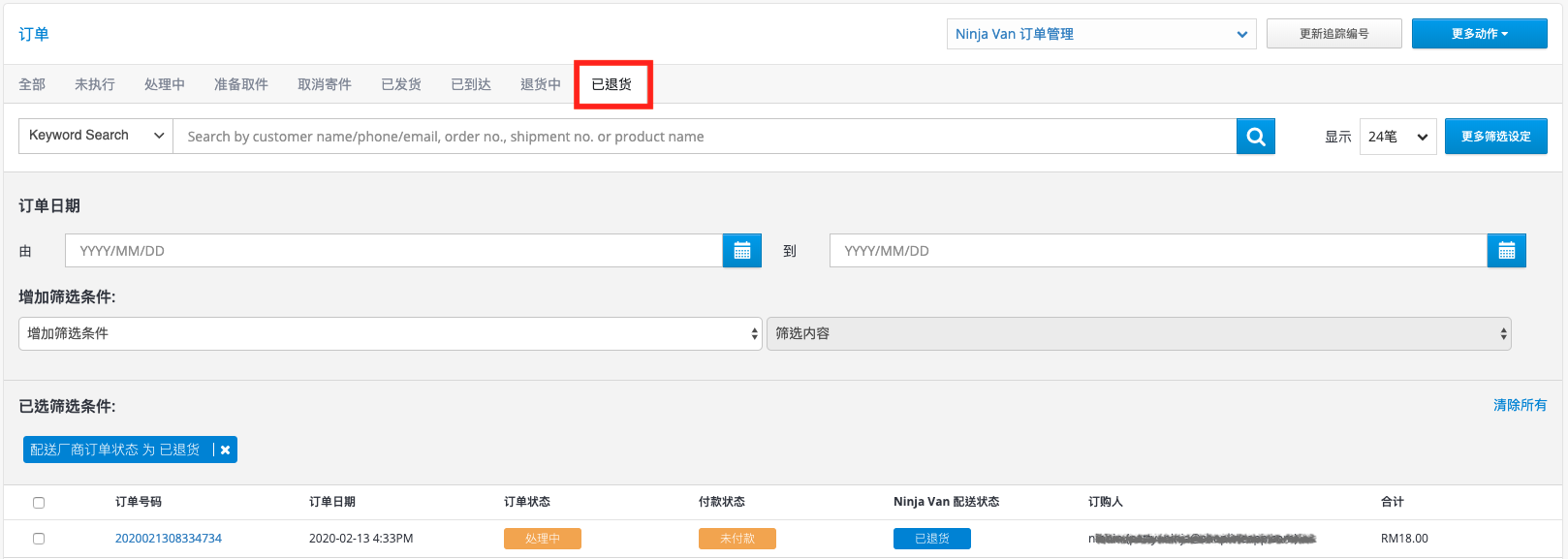
Task: Remove the 已退货 filter chip with X
Action: (x=225, y=450)
